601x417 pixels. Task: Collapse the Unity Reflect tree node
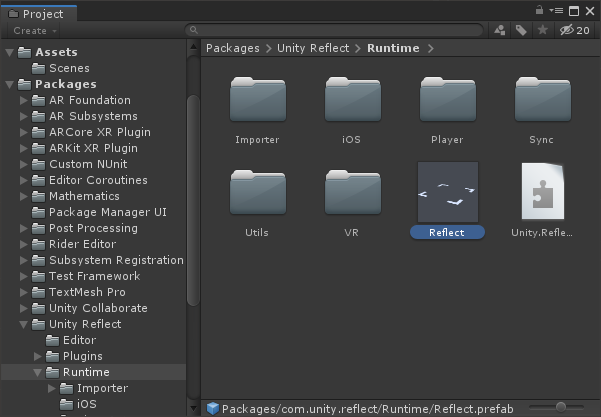24,324
